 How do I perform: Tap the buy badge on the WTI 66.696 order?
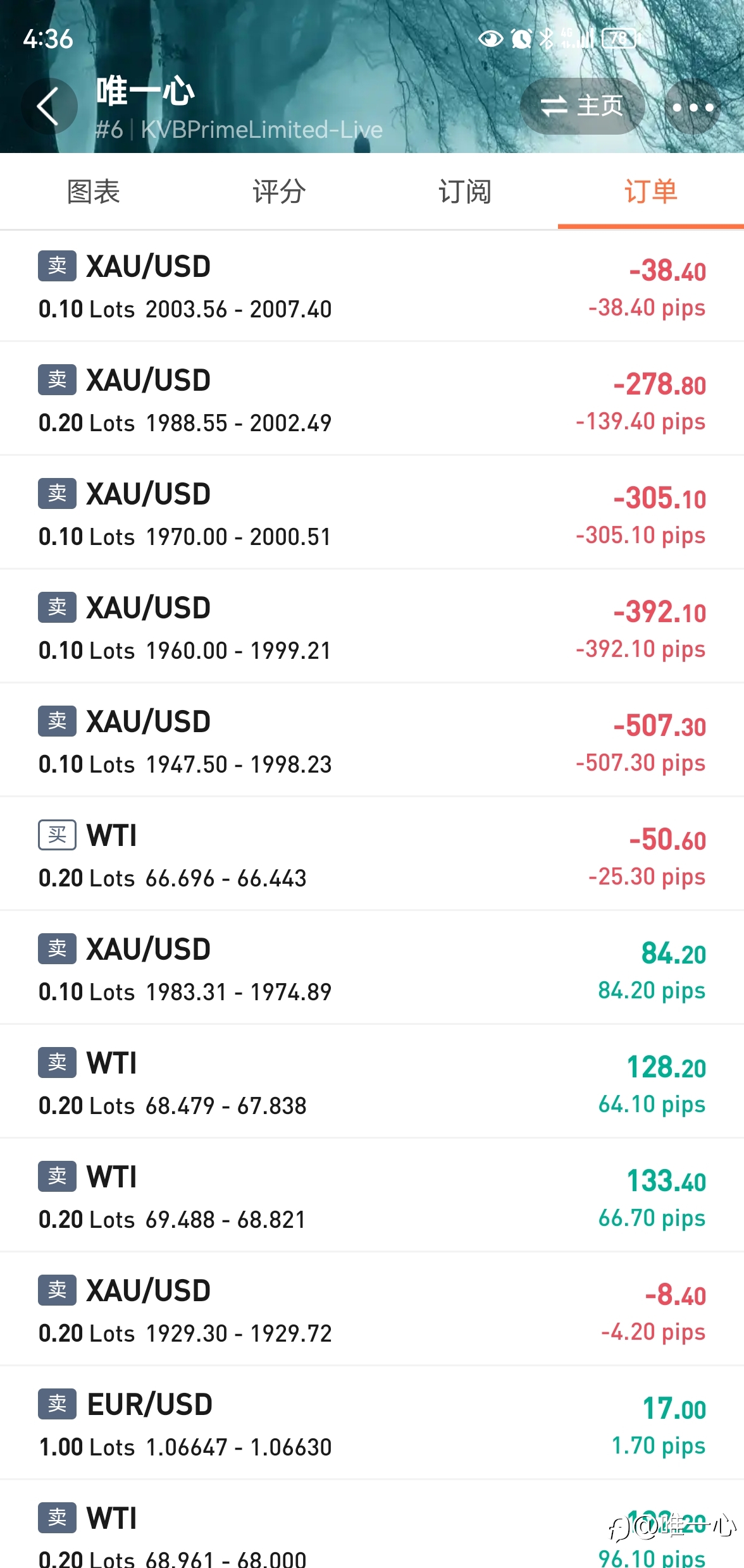tap(57, 835)
